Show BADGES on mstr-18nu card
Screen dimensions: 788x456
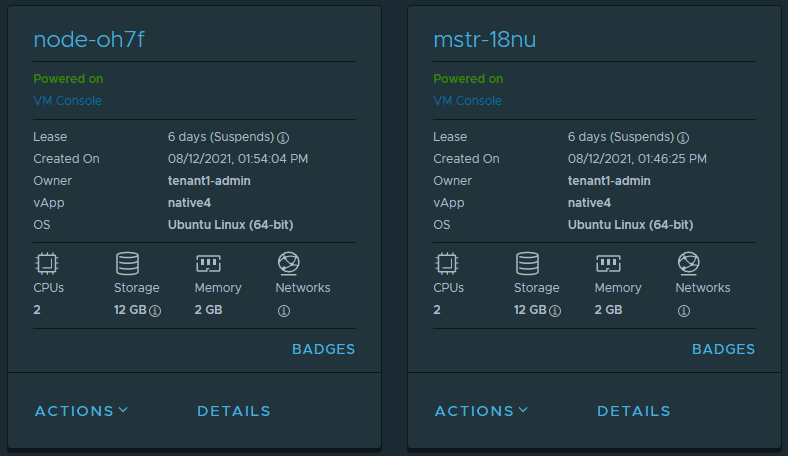(723, 349)
